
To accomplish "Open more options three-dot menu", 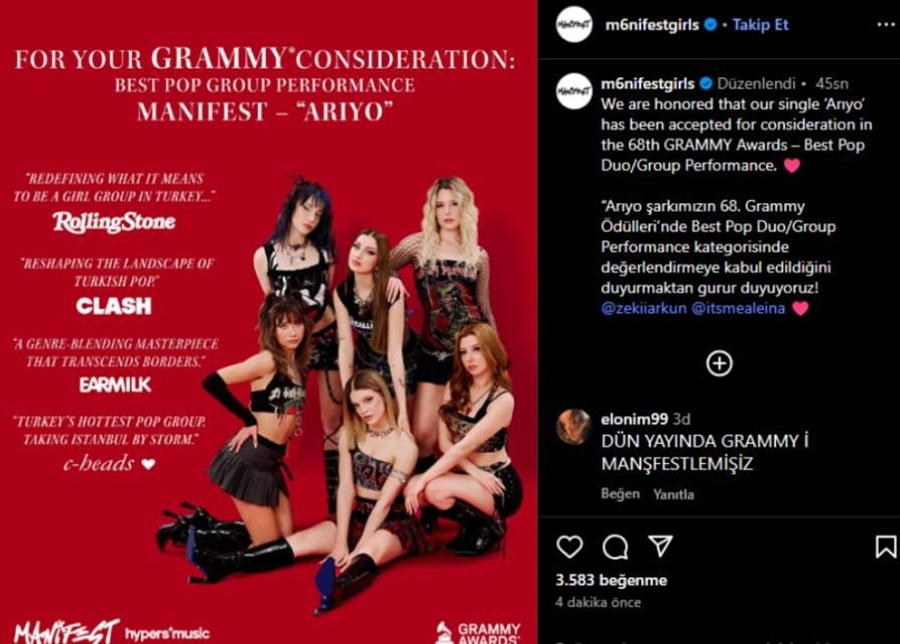I will point(886,25).
